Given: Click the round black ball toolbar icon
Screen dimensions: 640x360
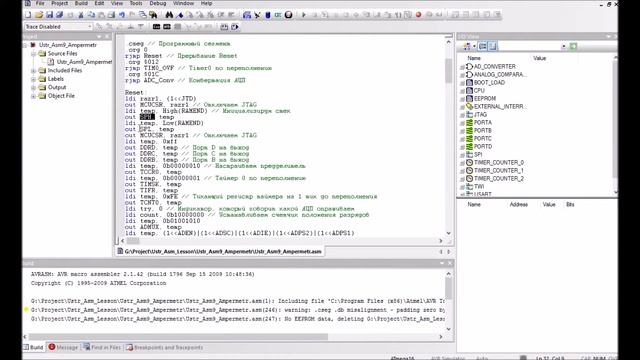Looking at the screenshot, I should click(x=289, y=15).
